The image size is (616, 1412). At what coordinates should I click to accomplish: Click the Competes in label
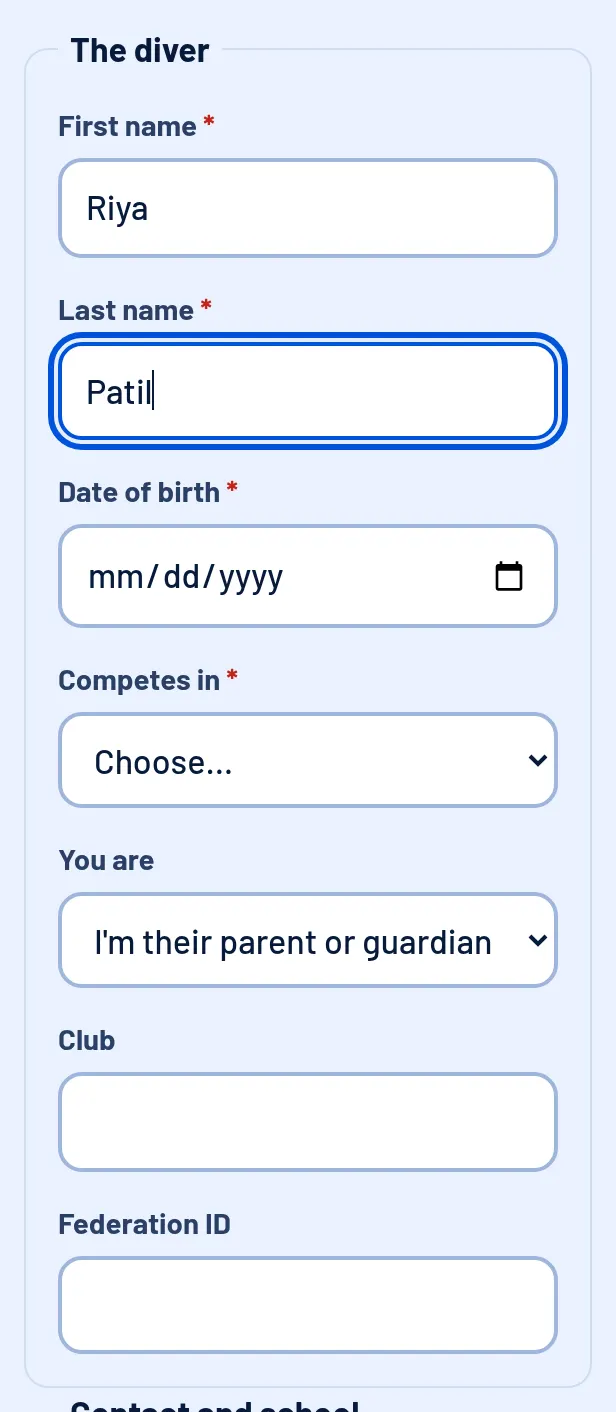point(139,680)
